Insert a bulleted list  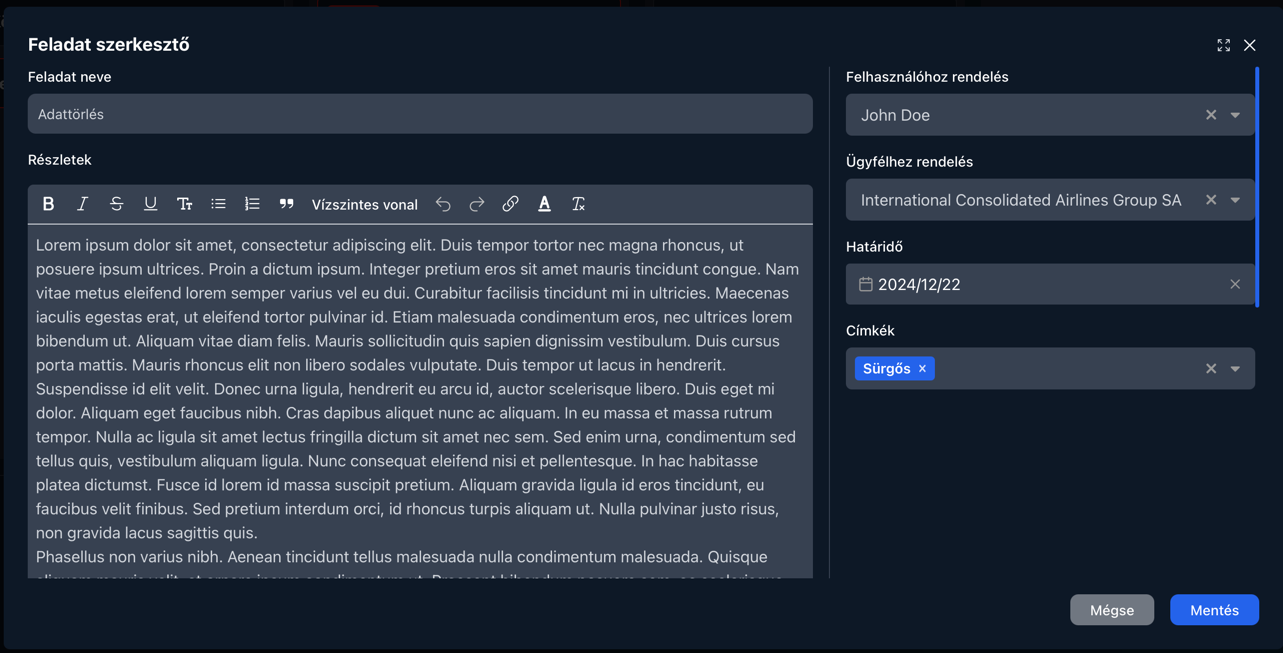click(218, 204)
